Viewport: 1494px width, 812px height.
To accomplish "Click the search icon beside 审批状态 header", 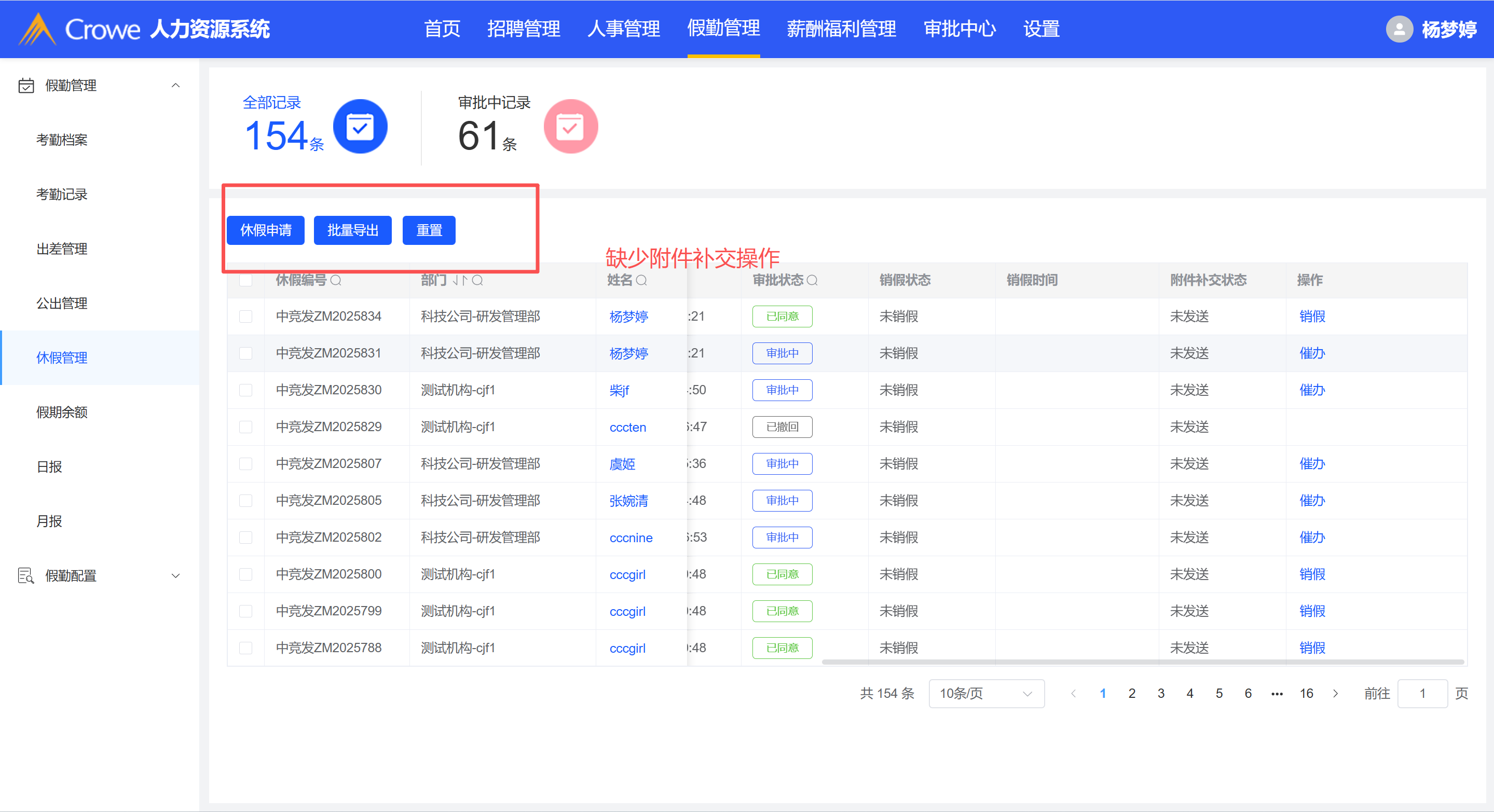I will pos(812,281).
